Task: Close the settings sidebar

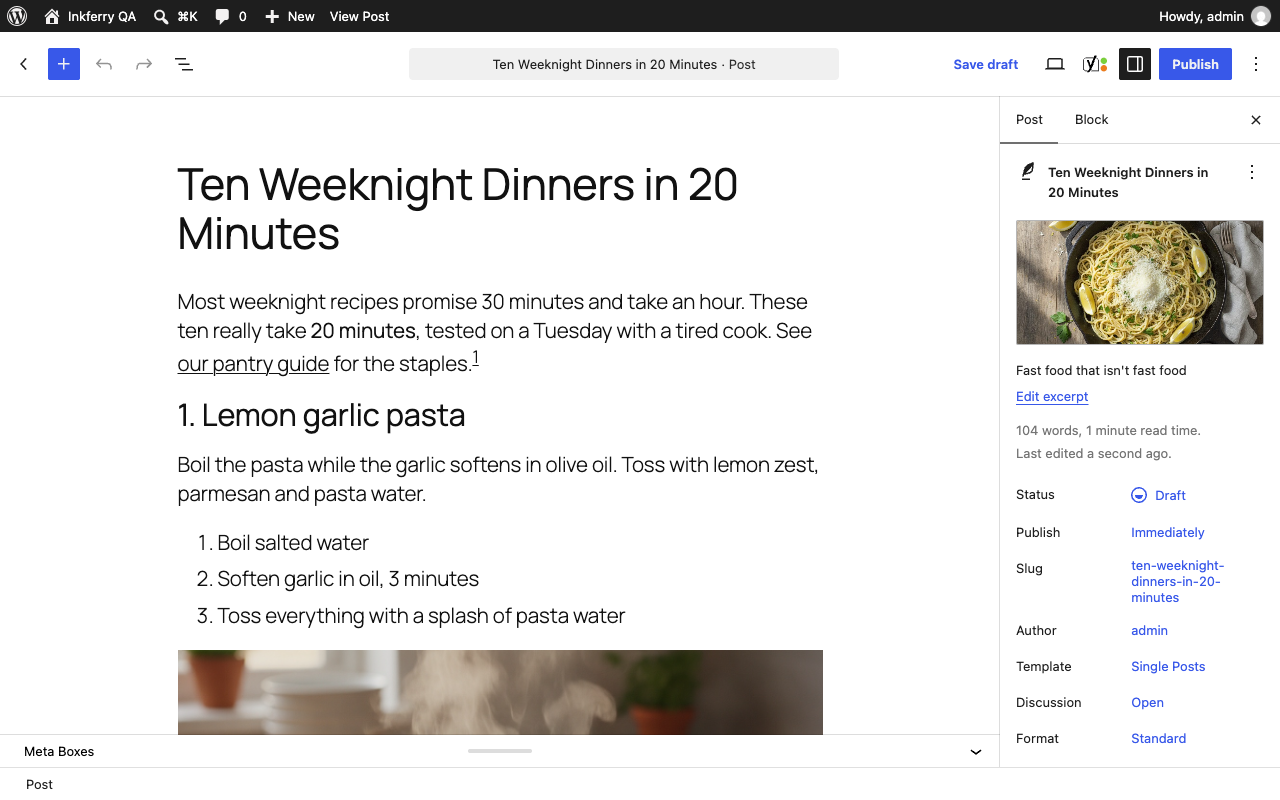Action: tap(1256, 120)
